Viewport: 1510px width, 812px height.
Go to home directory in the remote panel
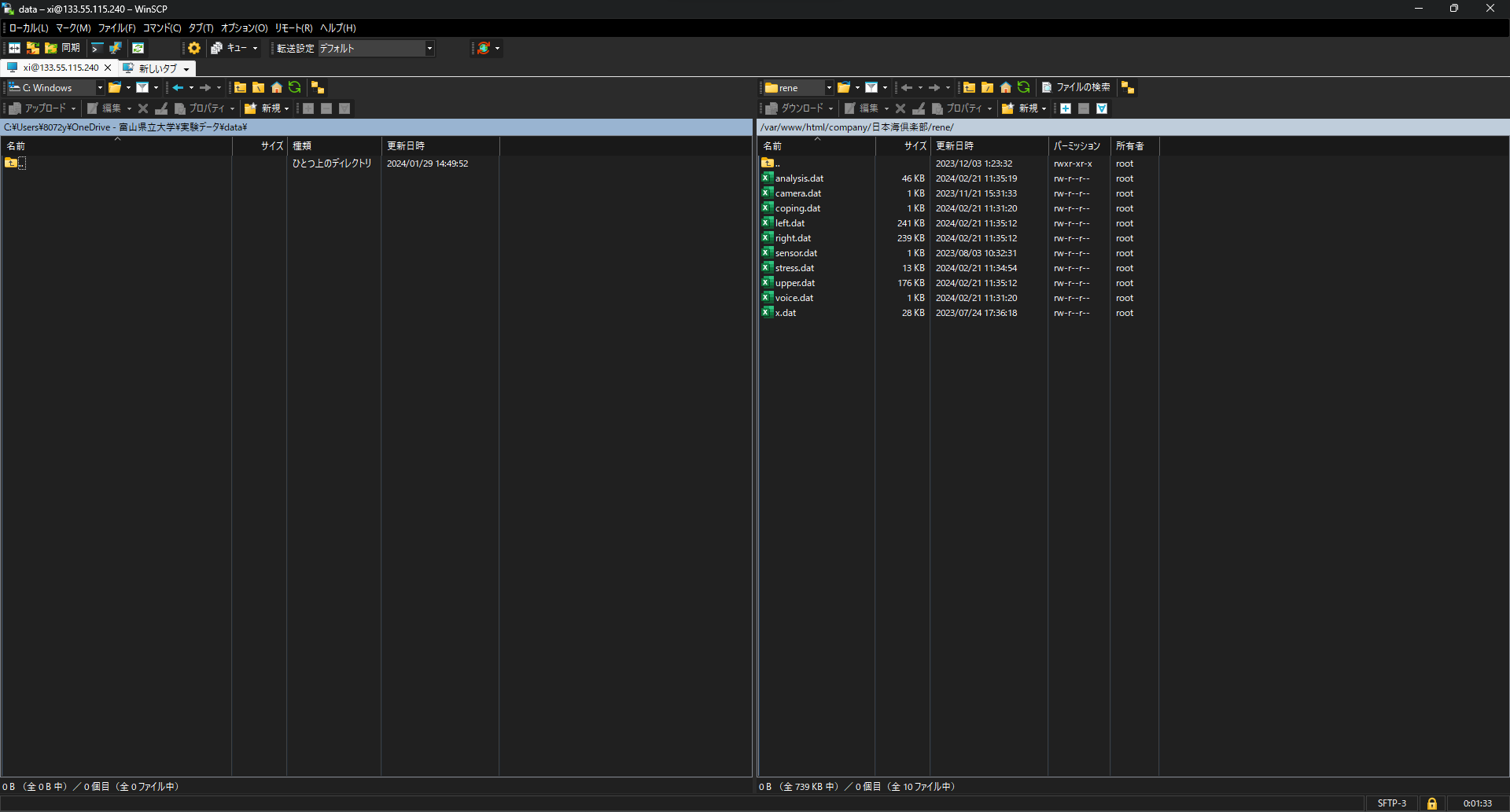tap(1005, 87)
